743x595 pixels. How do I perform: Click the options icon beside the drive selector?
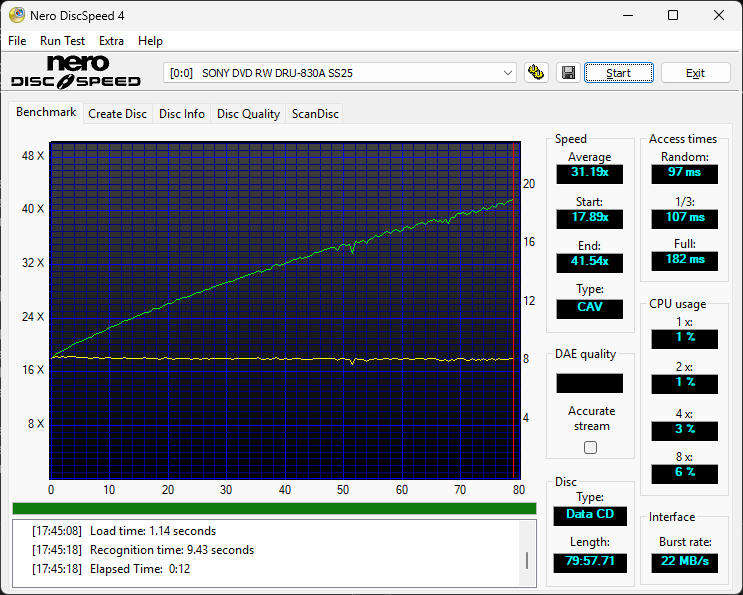coord(537,73)
